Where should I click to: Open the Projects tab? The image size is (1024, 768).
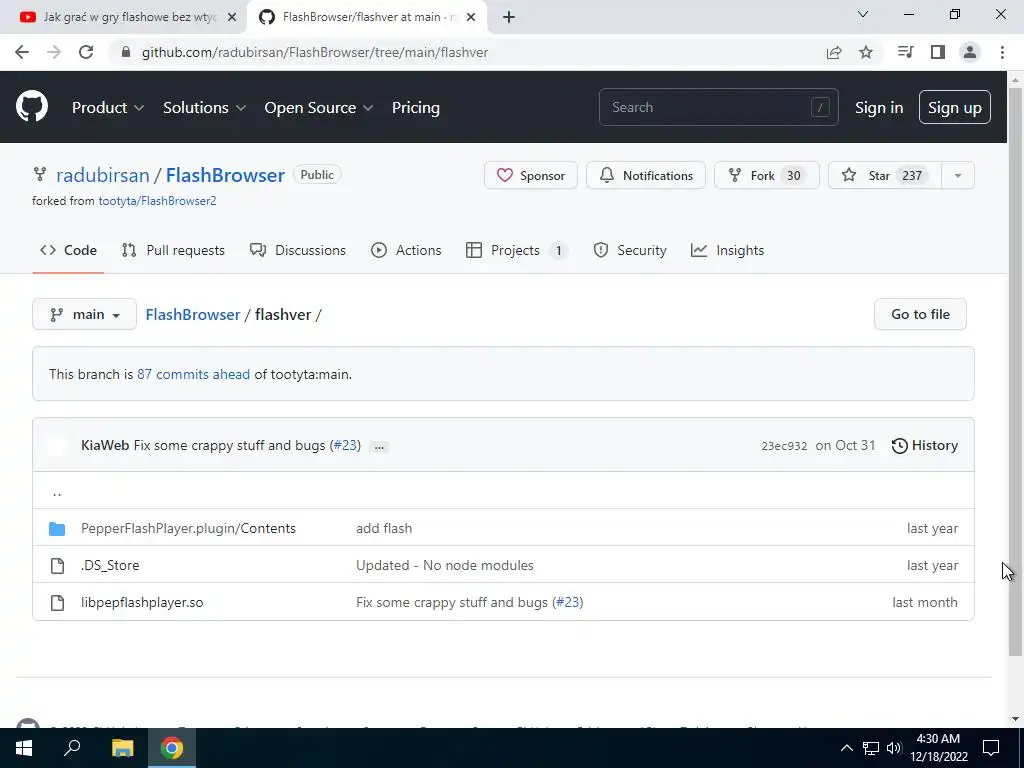point(516,250)
